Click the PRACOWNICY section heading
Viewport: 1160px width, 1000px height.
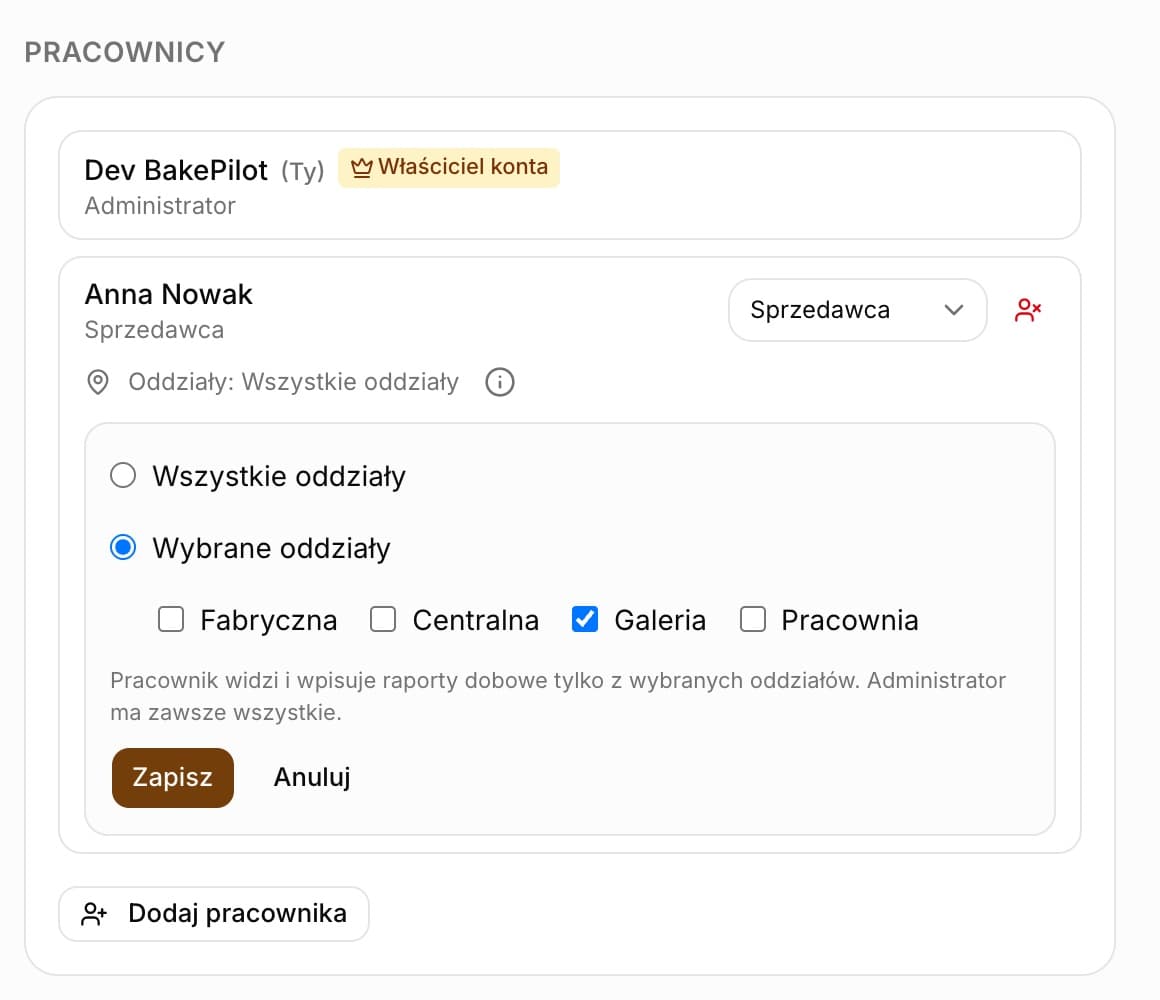124,53
